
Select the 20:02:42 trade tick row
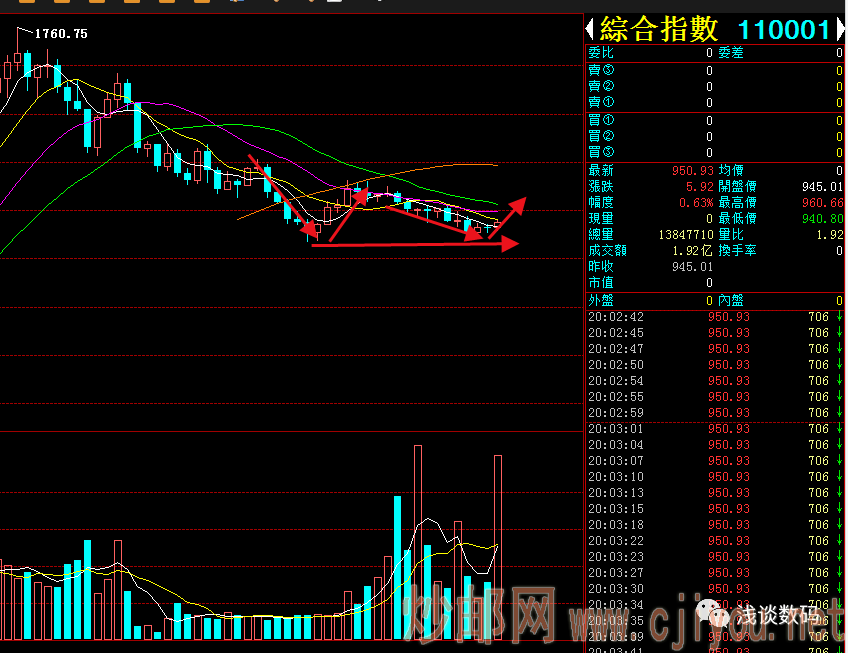click(714, 317)
